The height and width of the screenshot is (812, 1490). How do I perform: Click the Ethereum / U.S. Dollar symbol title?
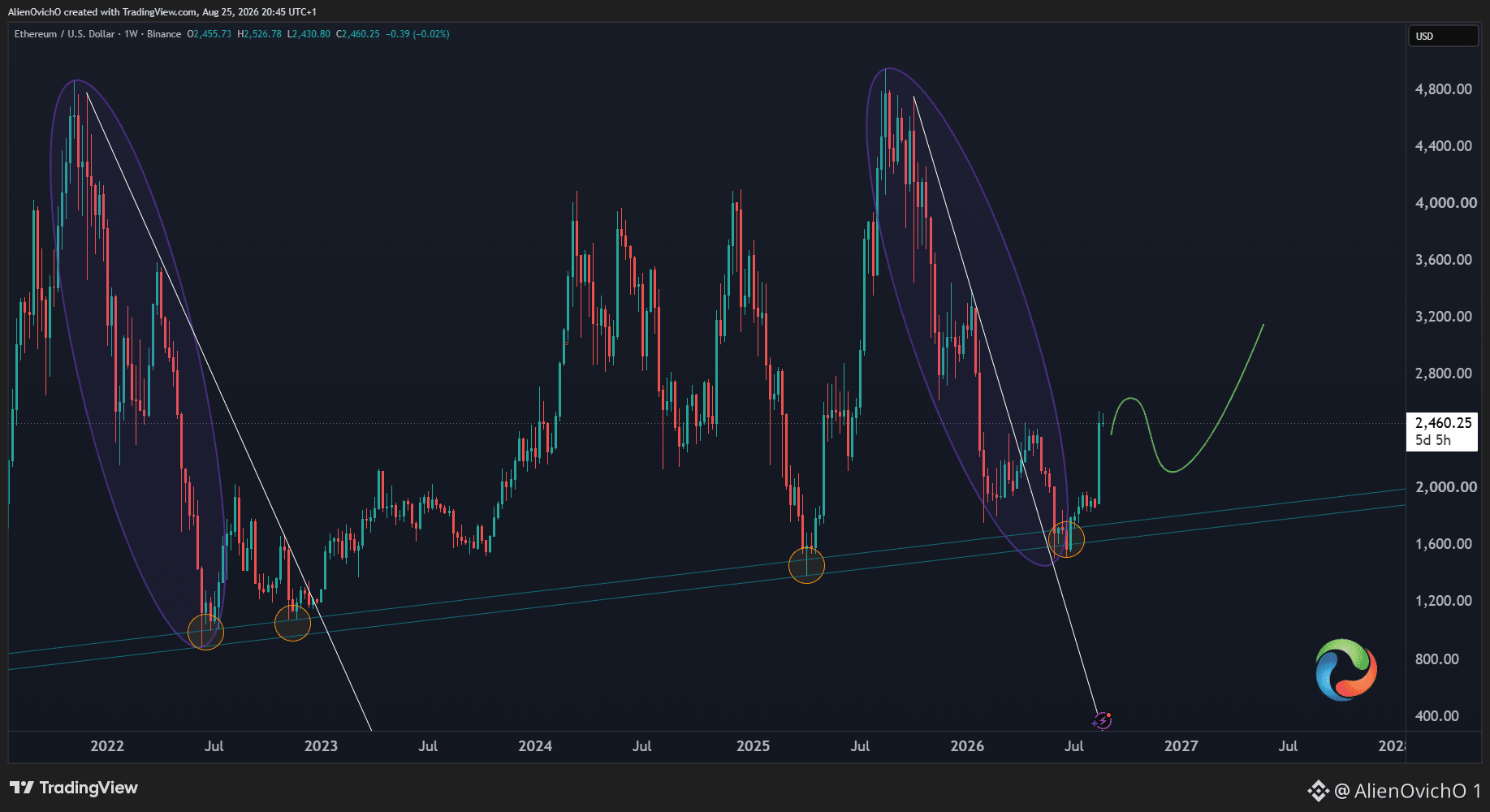click(64, 34)
